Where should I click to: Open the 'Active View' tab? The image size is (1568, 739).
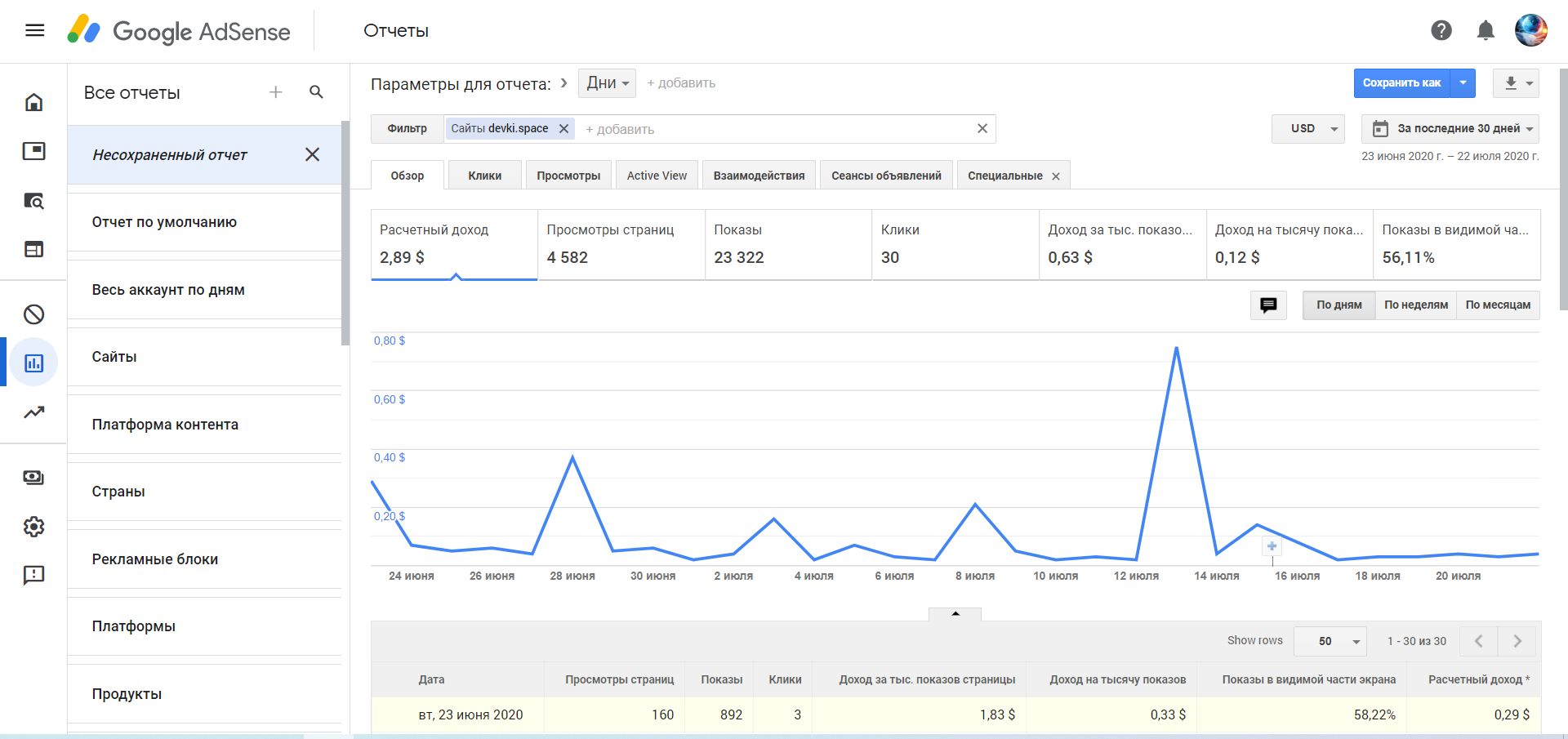tap(657, 176)
